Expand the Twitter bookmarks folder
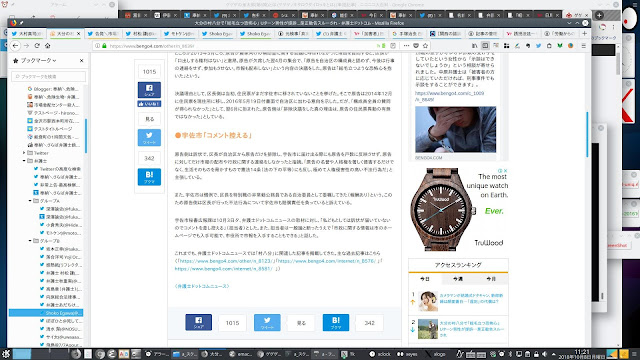Viewport: 640px width, 360px height. [24, 153]
